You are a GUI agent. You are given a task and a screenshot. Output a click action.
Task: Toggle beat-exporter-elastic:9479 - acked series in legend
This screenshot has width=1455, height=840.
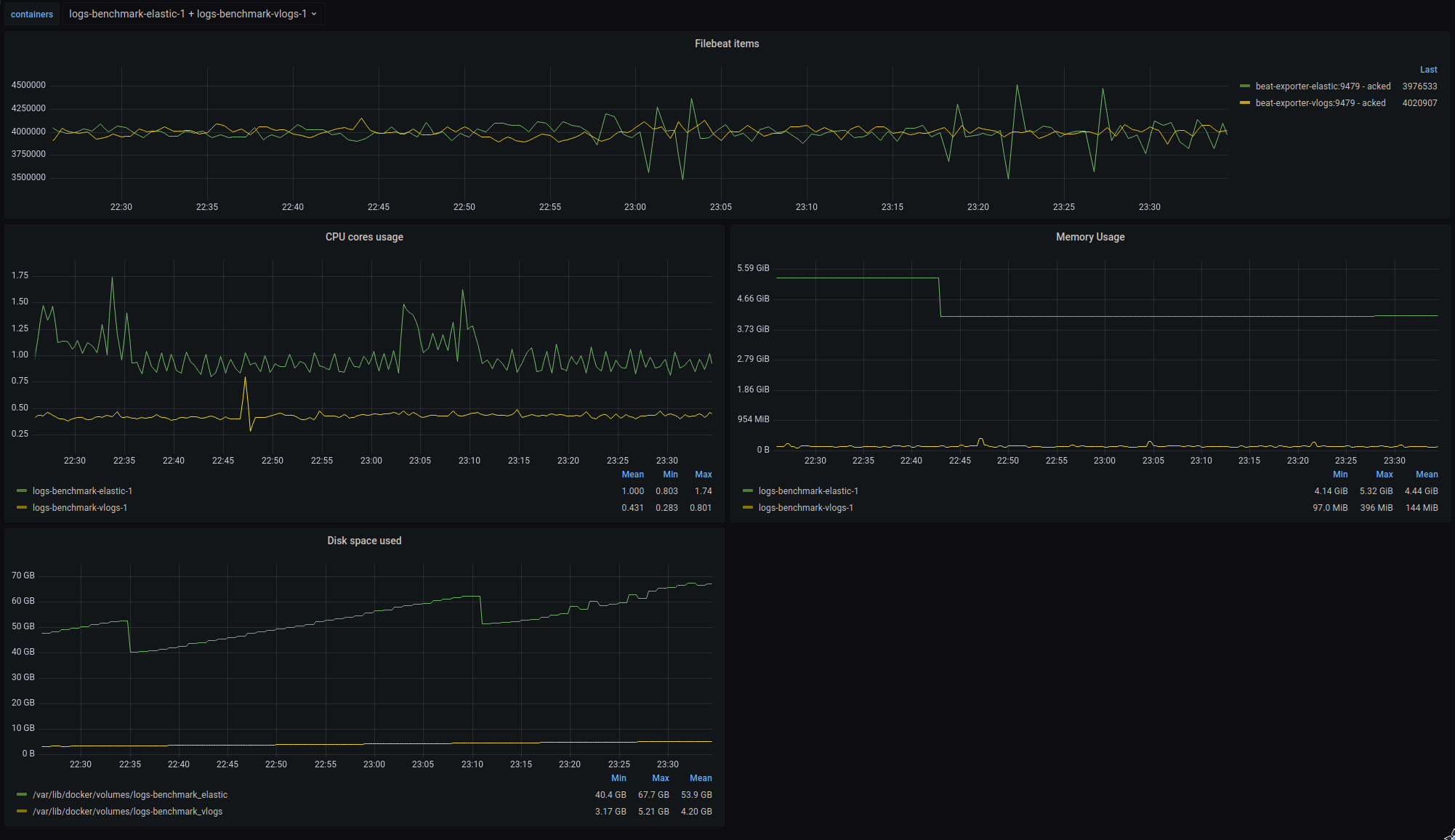[1323, 86]
